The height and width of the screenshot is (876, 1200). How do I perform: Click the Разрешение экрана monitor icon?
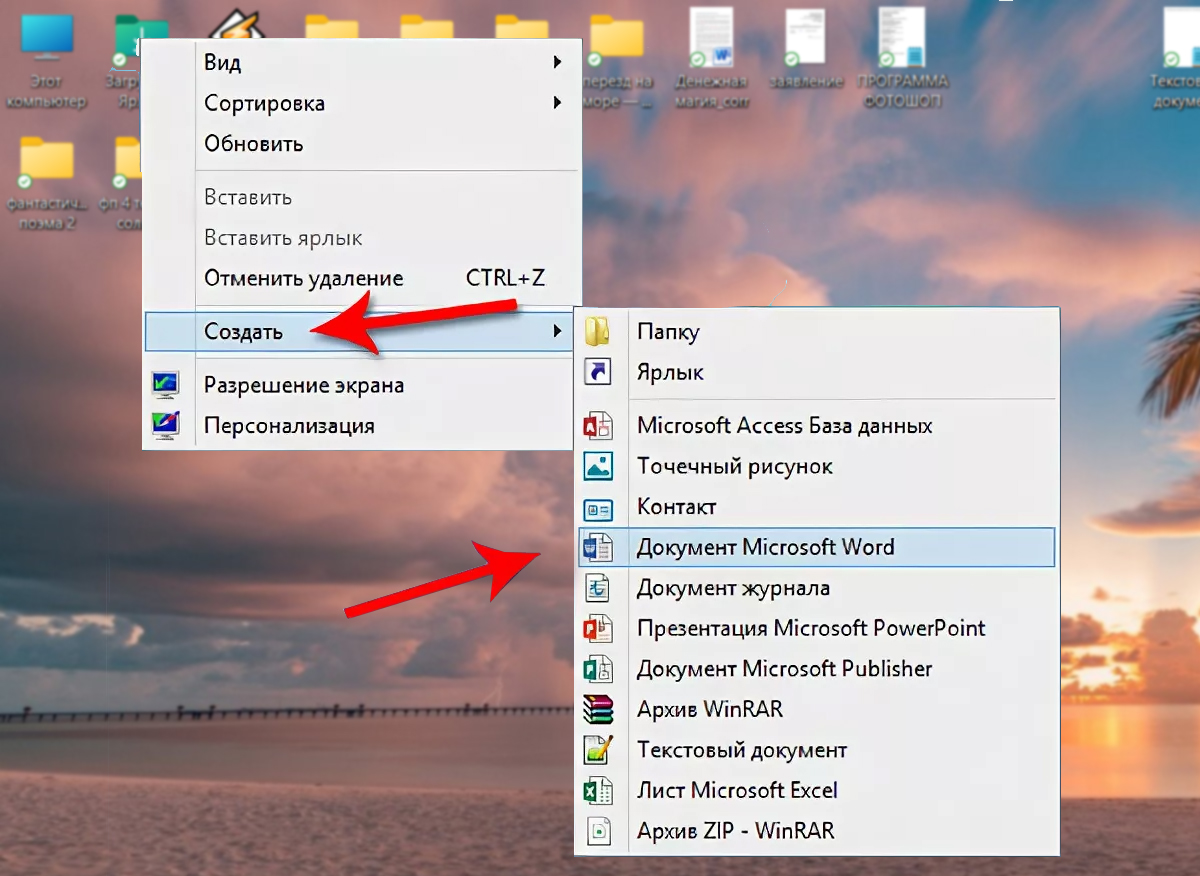pyautogui.click(x=165, y=385)
